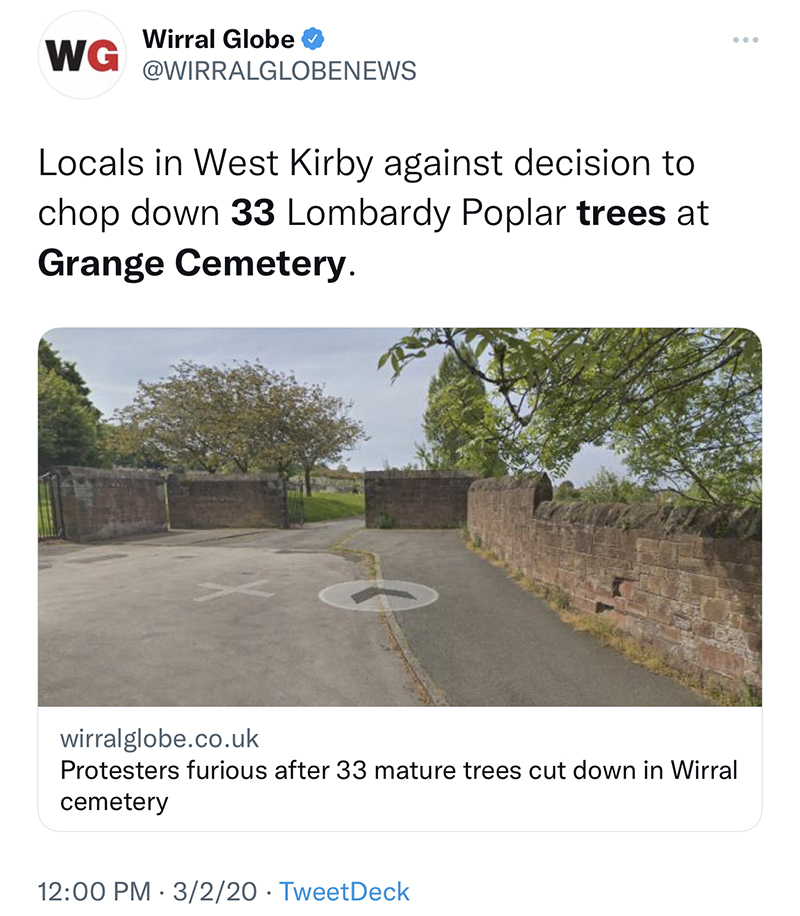Open the cemetery entrance photo
Screen dimensions: 800x916
(400, 516)
